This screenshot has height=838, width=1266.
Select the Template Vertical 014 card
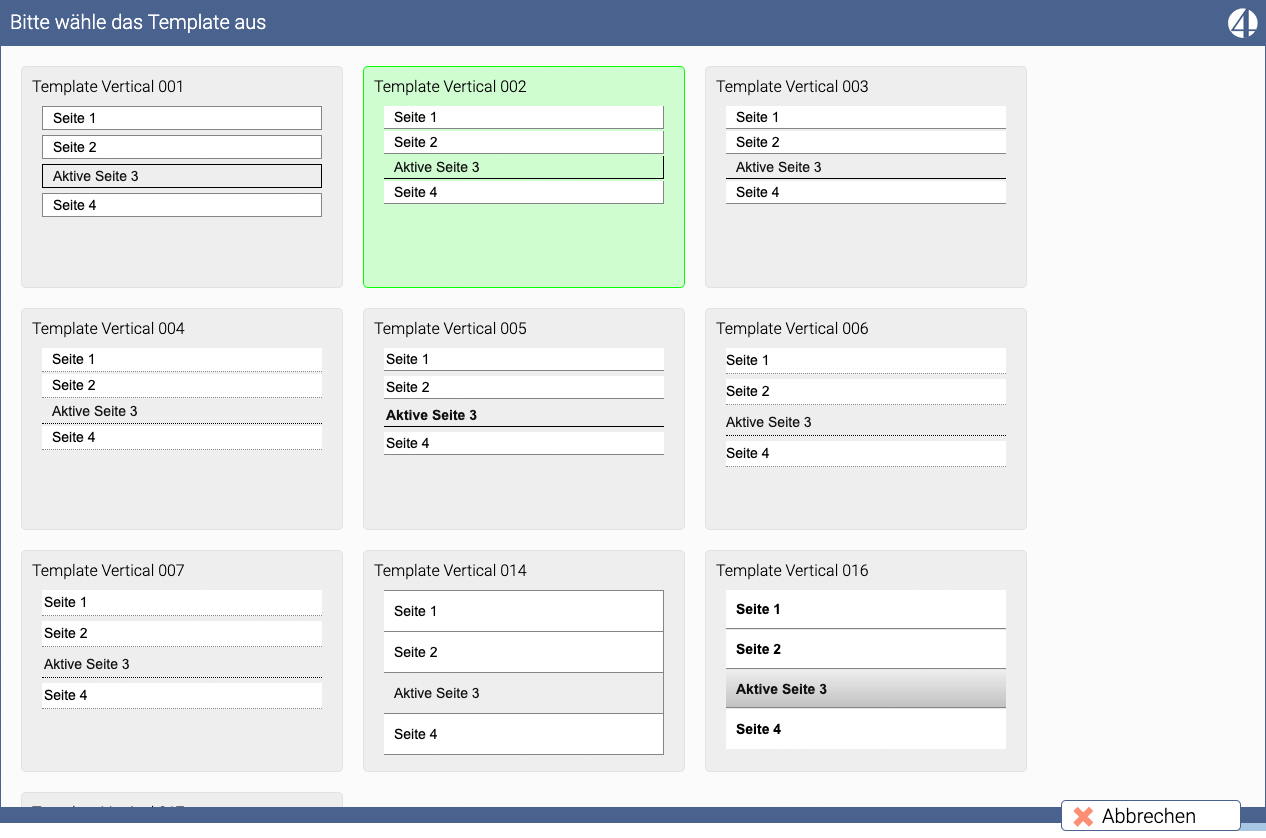(x=524, y=661)
